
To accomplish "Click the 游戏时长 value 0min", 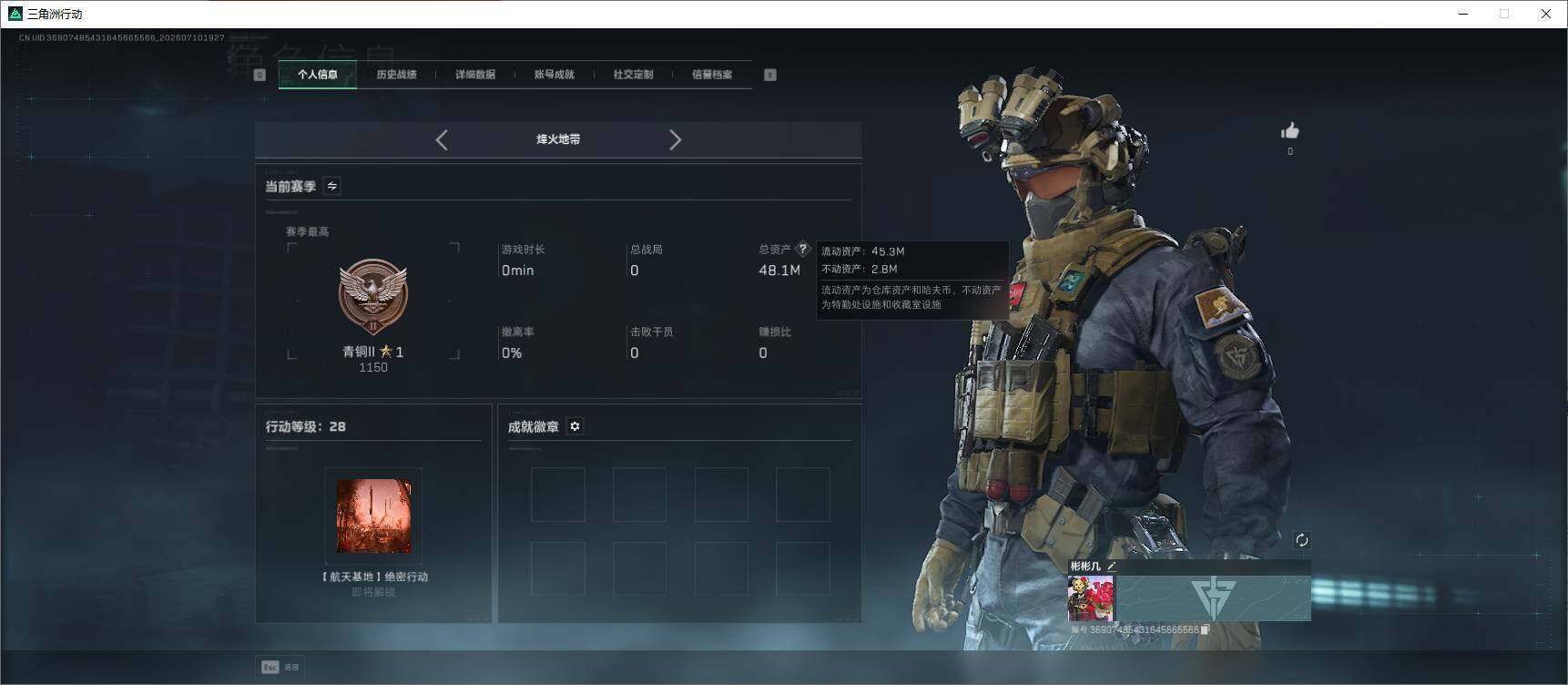I will pyautogui.click(x=518, y=271).
